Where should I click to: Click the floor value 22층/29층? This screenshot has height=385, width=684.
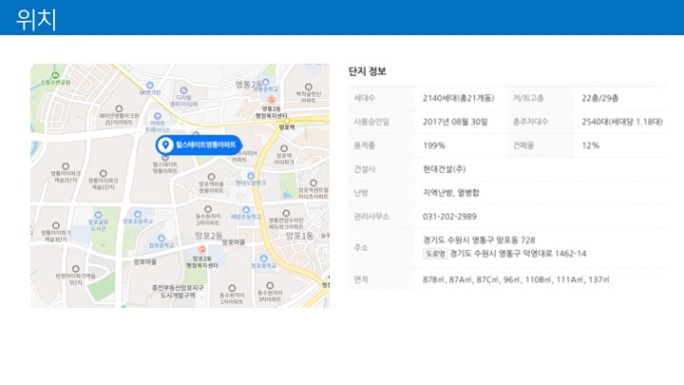point(600,98)
